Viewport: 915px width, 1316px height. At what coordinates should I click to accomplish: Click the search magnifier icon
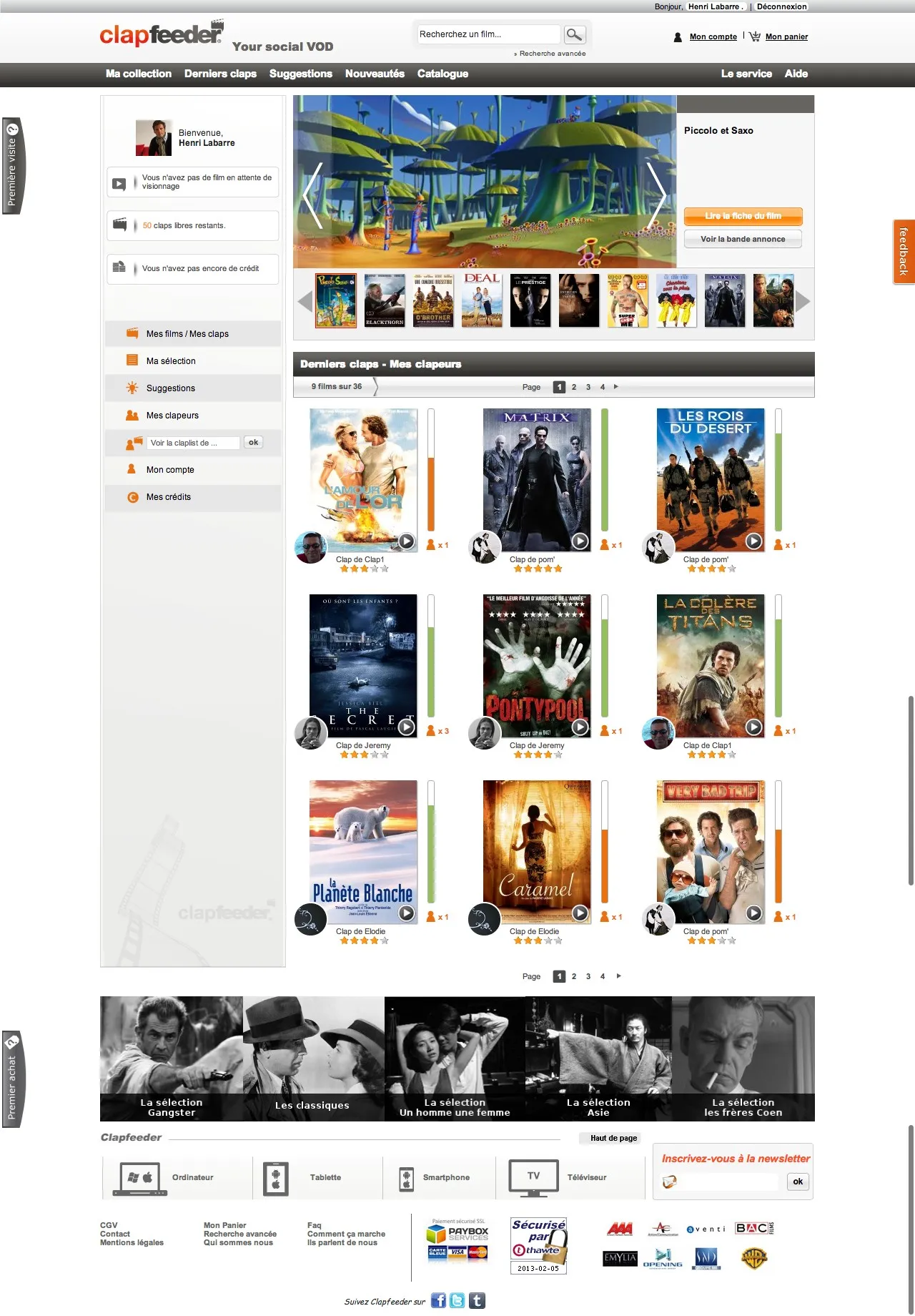(575, 34)
